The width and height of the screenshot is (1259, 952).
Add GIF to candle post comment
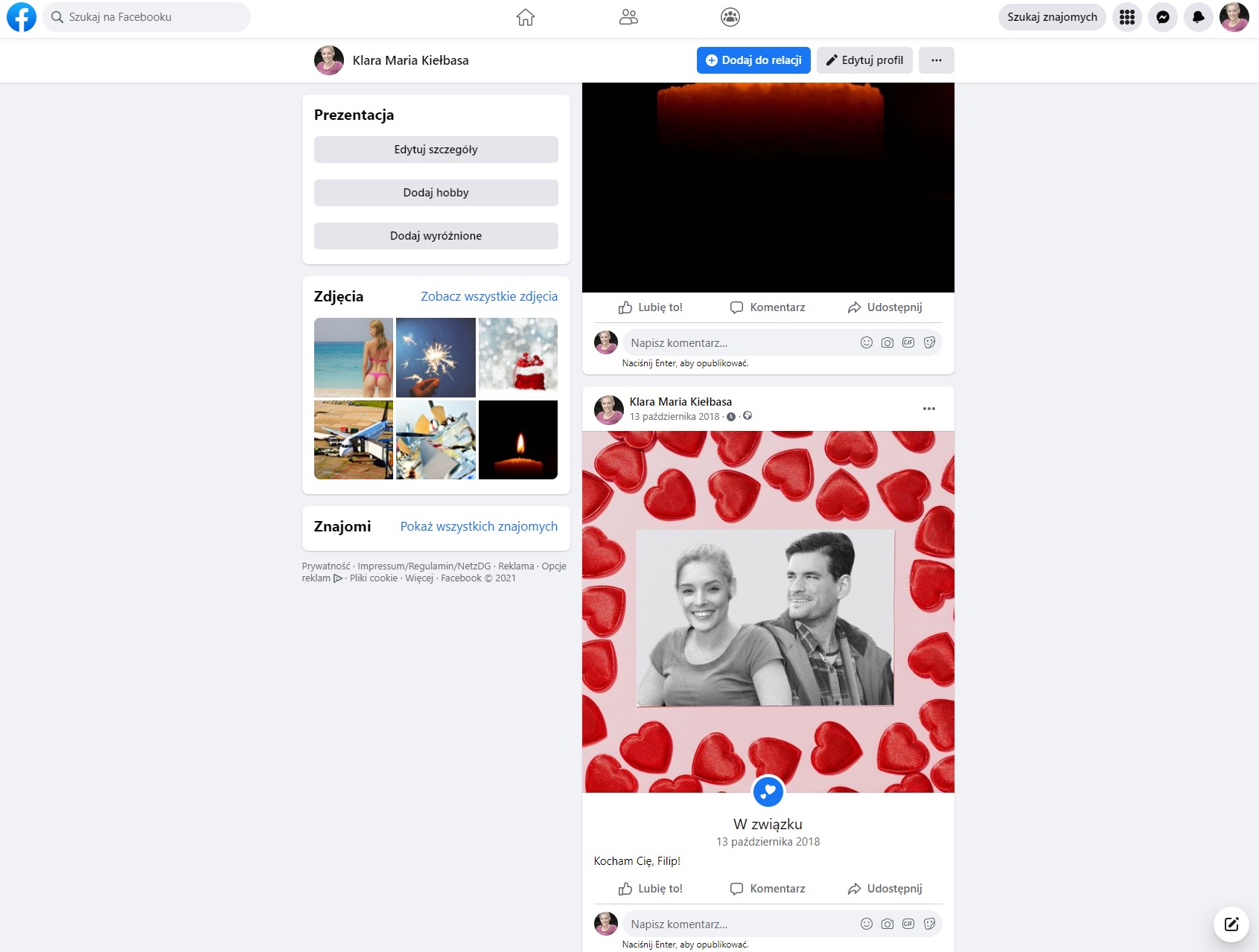[x=908, y=342]
